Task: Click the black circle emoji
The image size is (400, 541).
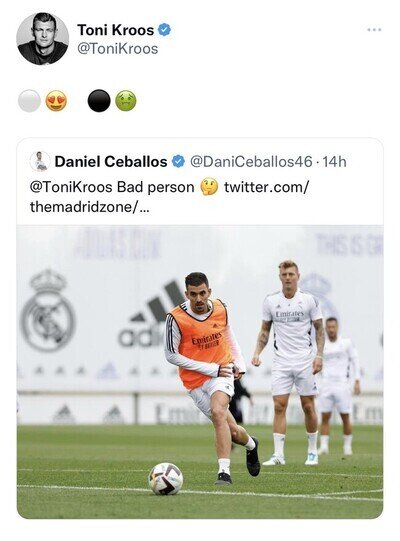Action: tap(99, 101)
